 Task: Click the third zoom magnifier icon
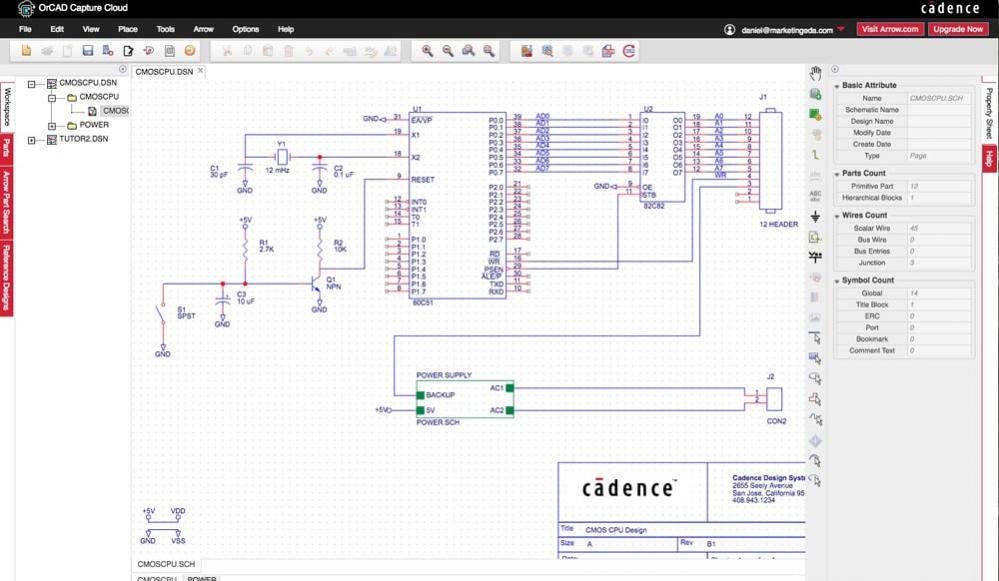[x=468, y=51]
